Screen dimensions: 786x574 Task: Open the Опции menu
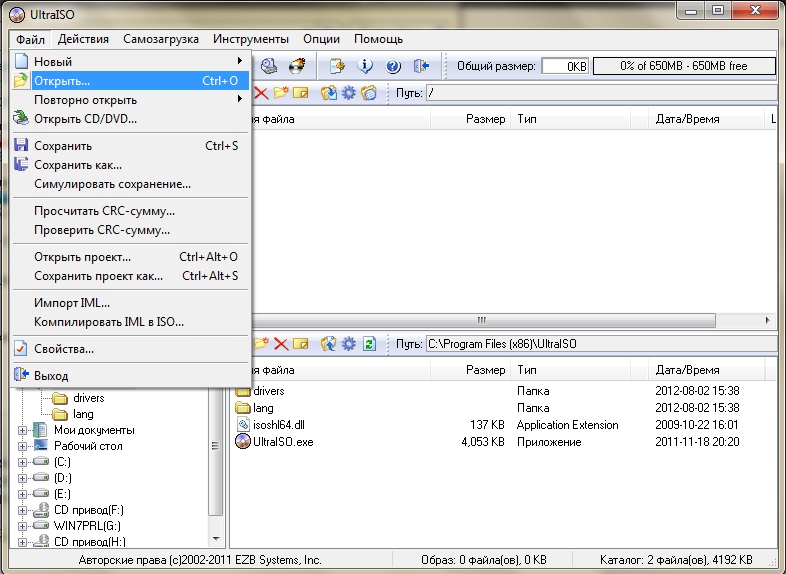(x=321, y=39)
